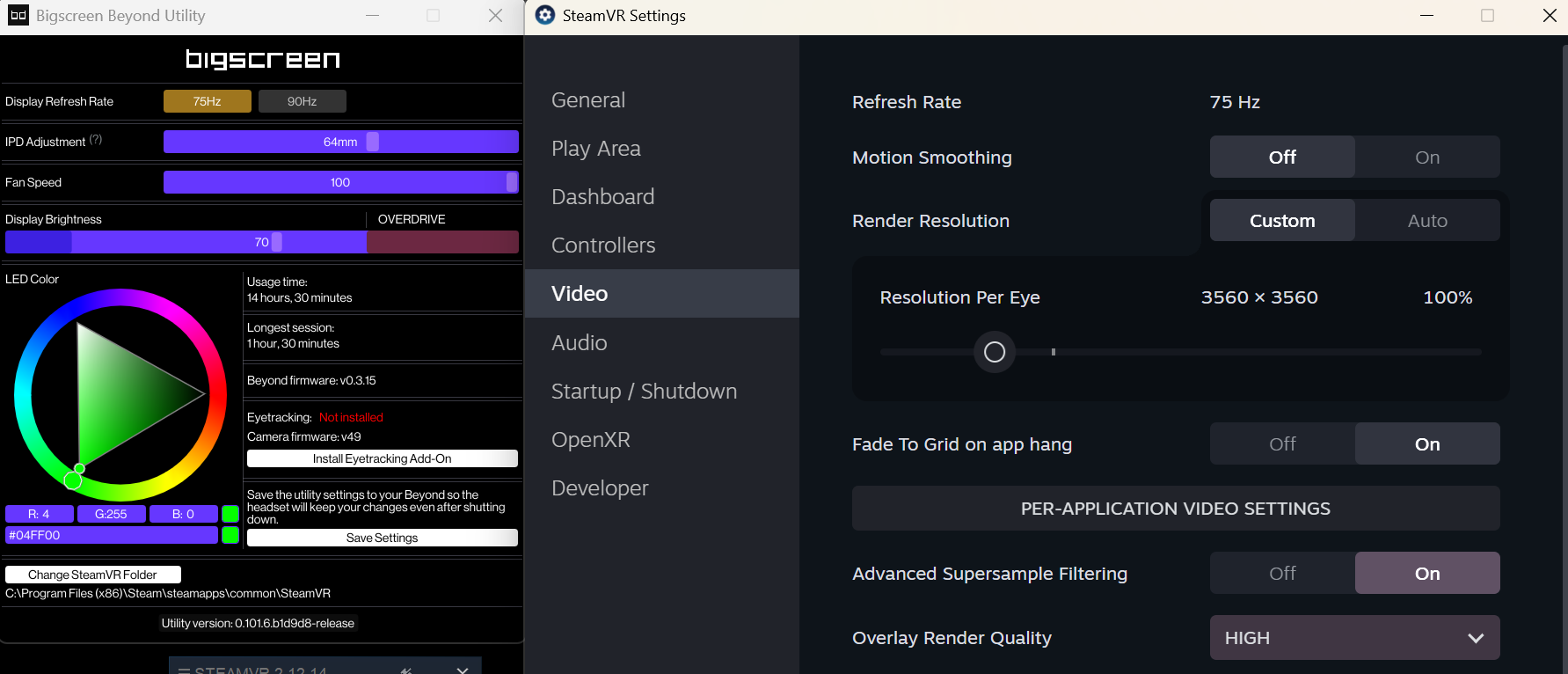Click the 'LED Color' label
The width and height of the screenshot is (1568, 674).
coord(33,279)
